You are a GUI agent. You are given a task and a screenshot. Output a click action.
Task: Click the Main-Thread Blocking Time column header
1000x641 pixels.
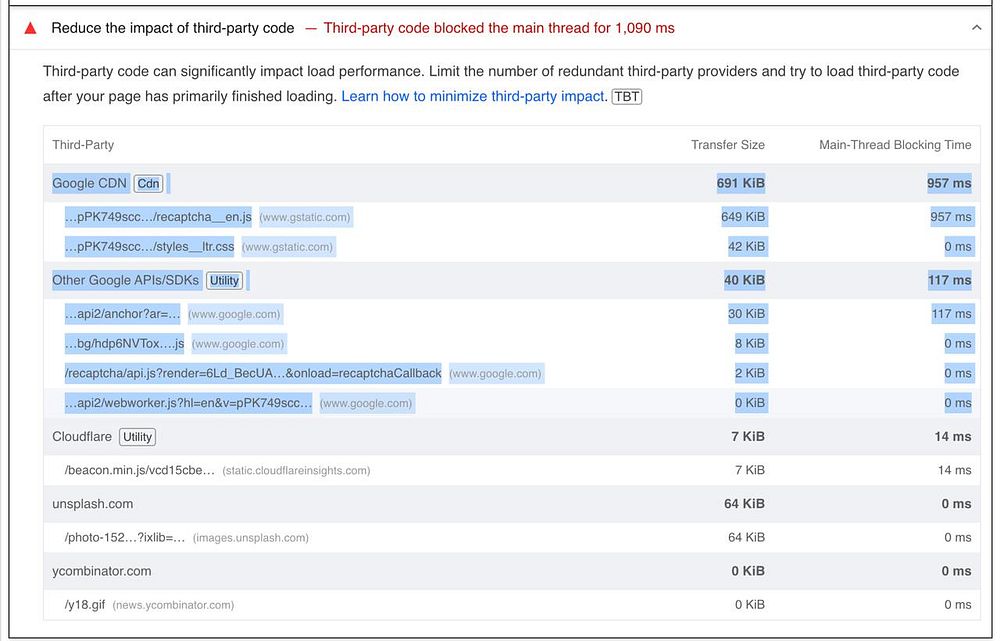point(894,145)
